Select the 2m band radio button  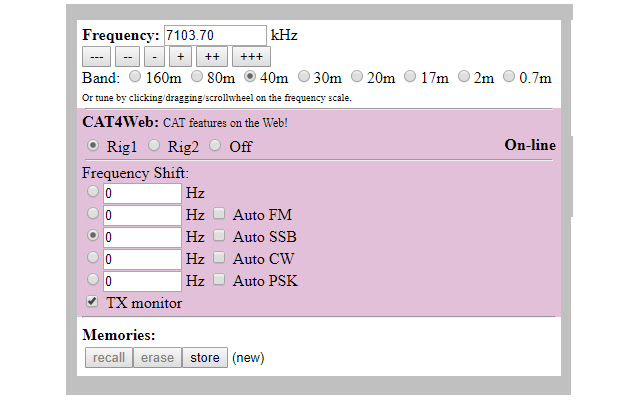(x=464, y=76)
